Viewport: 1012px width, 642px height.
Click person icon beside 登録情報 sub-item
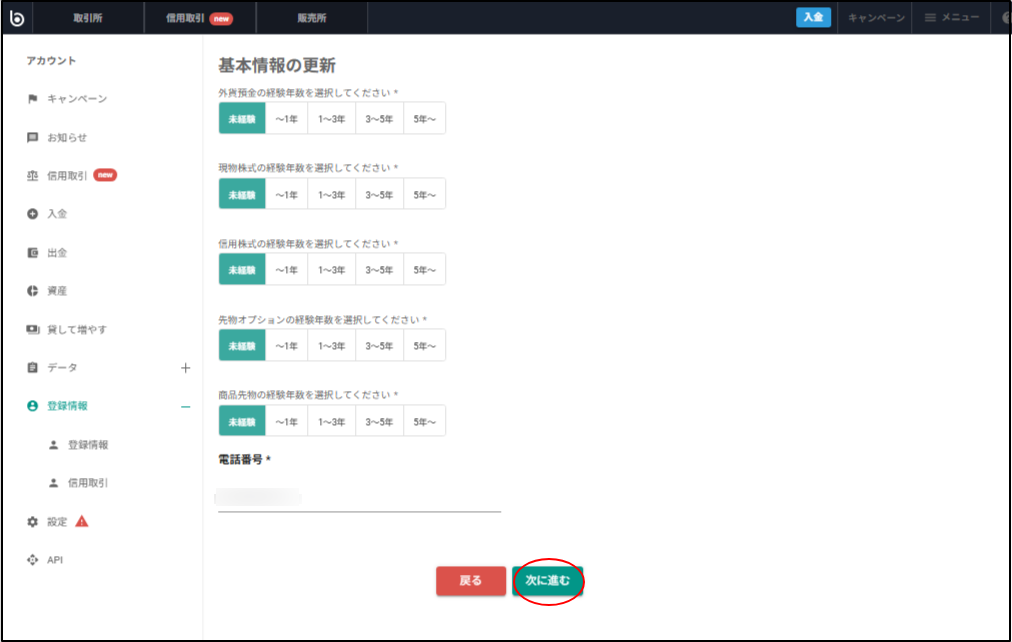54,445
